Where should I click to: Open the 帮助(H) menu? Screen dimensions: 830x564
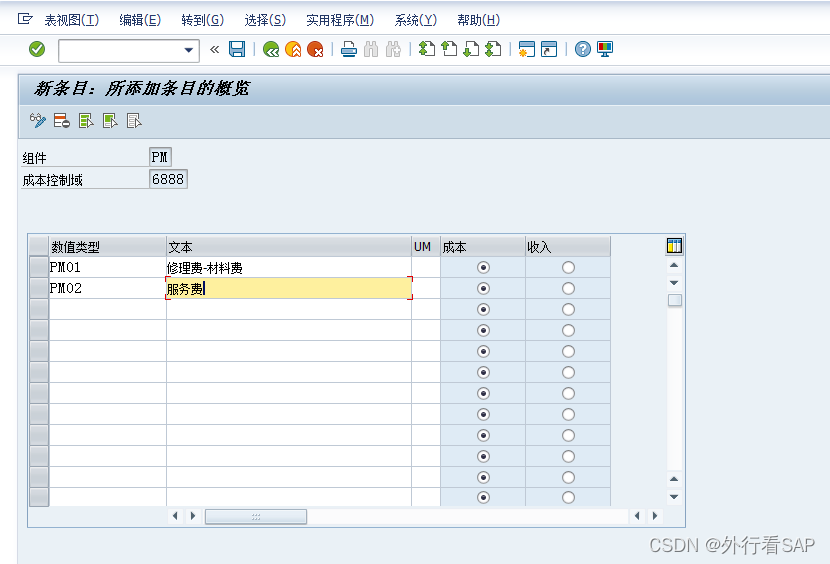pos(479,20)
